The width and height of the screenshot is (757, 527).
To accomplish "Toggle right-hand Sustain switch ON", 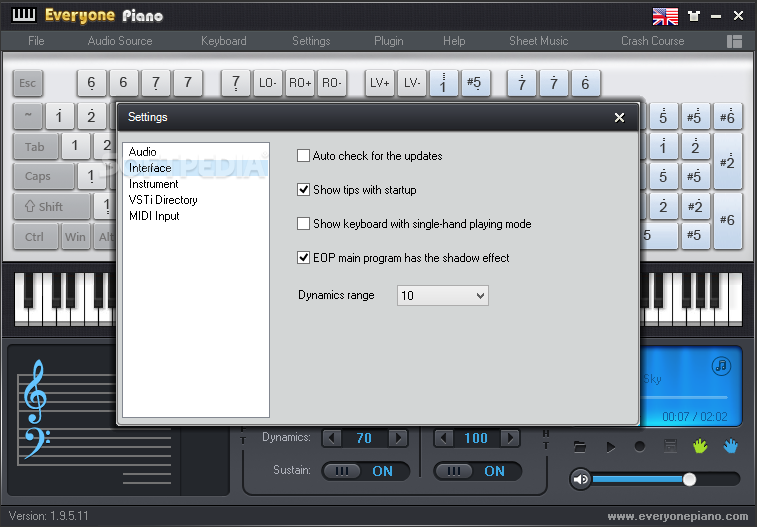I will coord(477,471).
